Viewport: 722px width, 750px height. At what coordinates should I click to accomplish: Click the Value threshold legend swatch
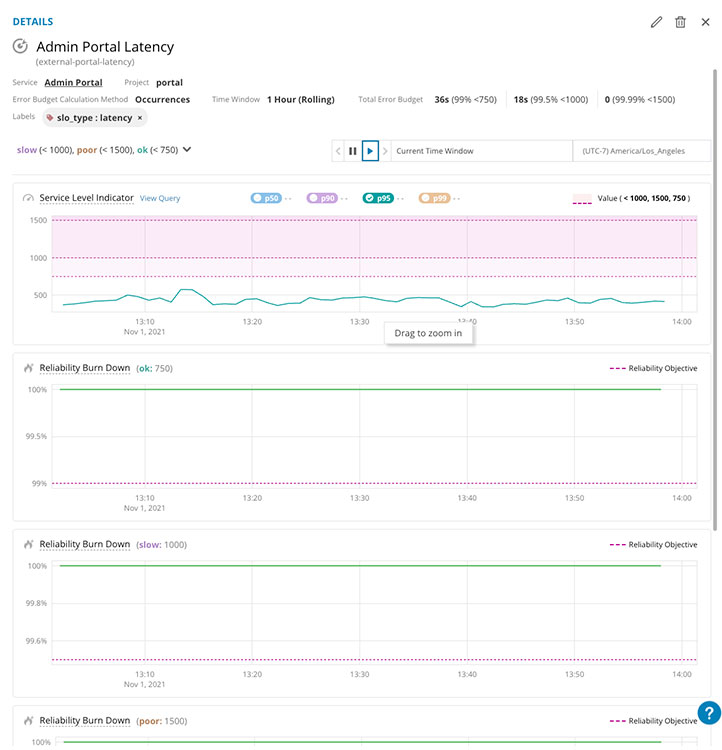pos(582,199)
